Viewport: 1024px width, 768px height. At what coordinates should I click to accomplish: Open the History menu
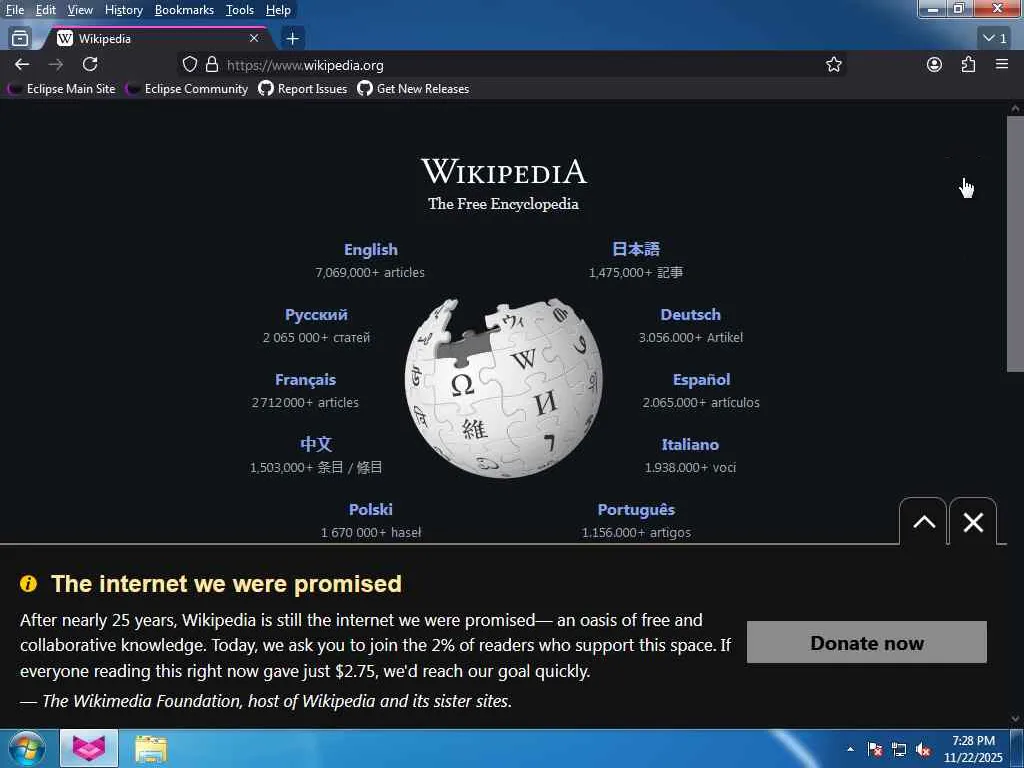pos(124,10)
